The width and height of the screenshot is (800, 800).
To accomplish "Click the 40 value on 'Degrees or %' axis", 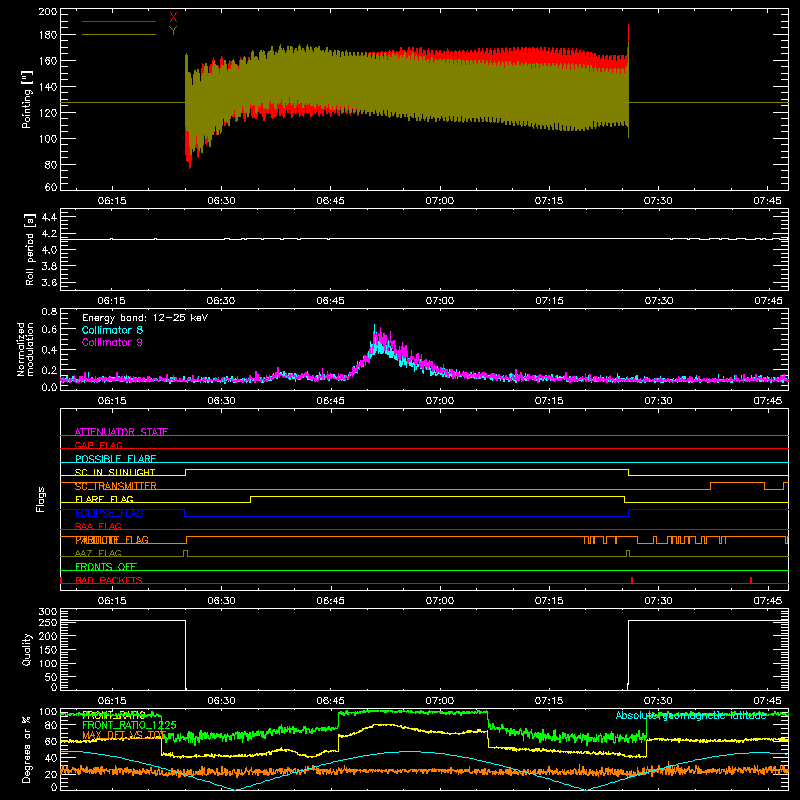I will (x=51, y=758).
